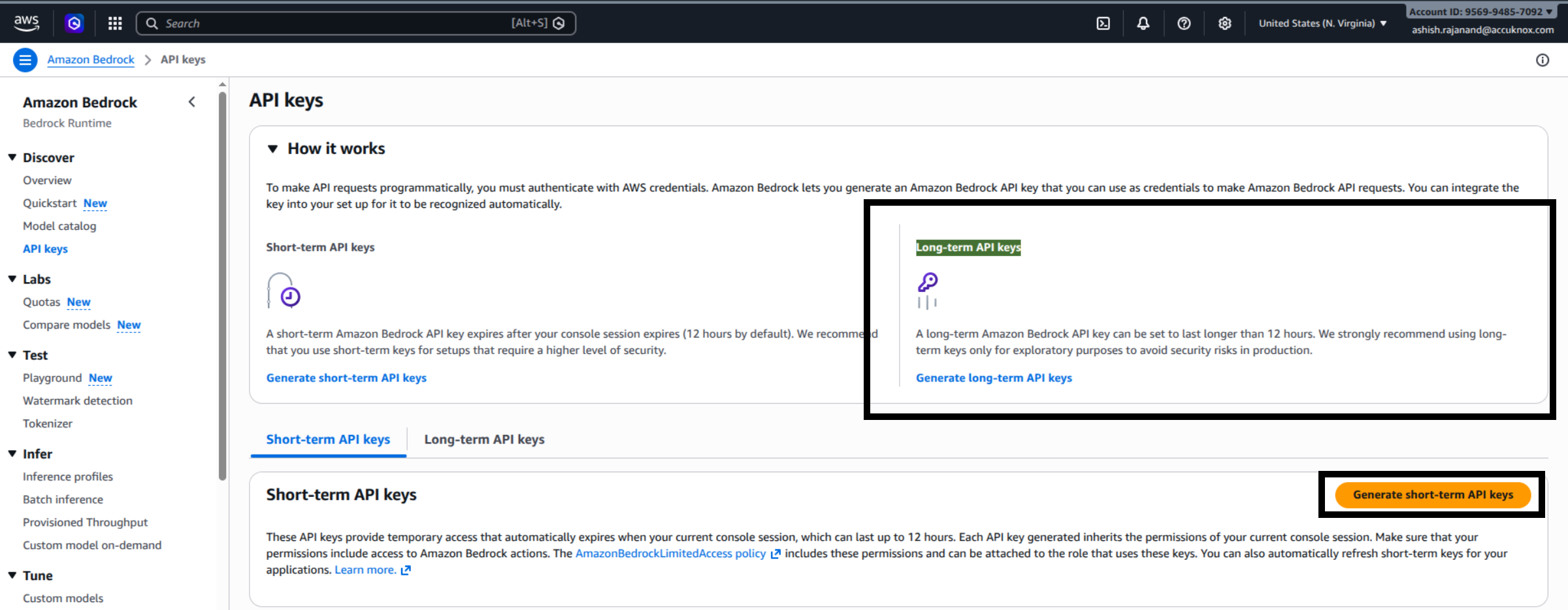Click the AWS logo home icon
Screen dimensions: 1568x610
coord(26,23)
